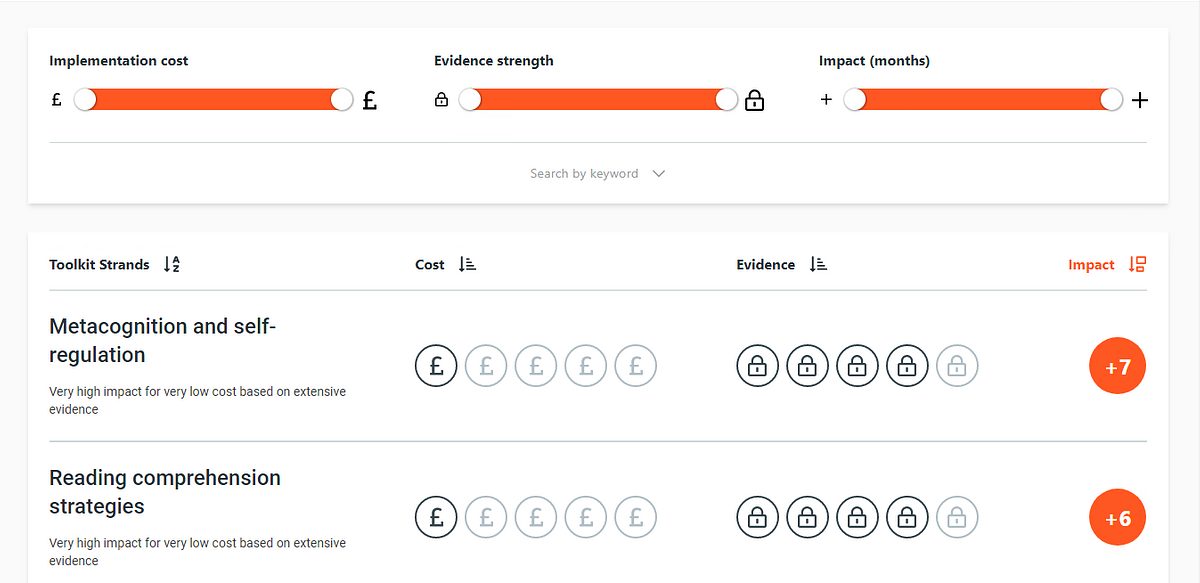Click the Toolkit Strands column header
The image size is (1200, 583).
(x=99, y=265)
